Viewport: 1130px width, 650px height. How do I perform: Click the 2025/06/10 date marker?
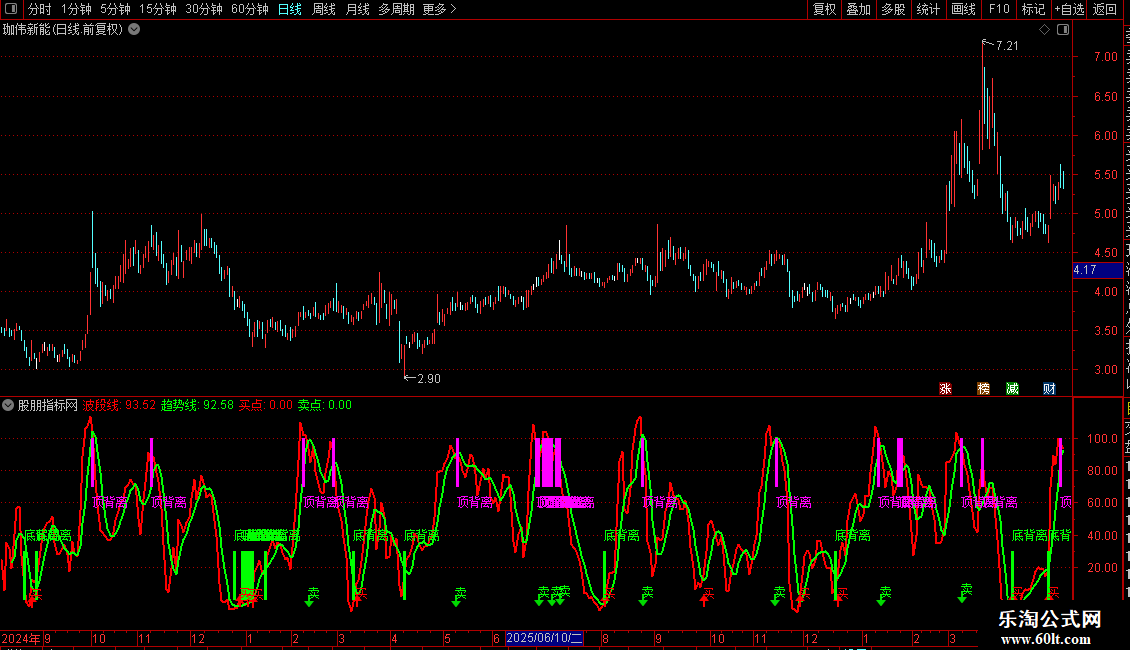coord(545,638)
